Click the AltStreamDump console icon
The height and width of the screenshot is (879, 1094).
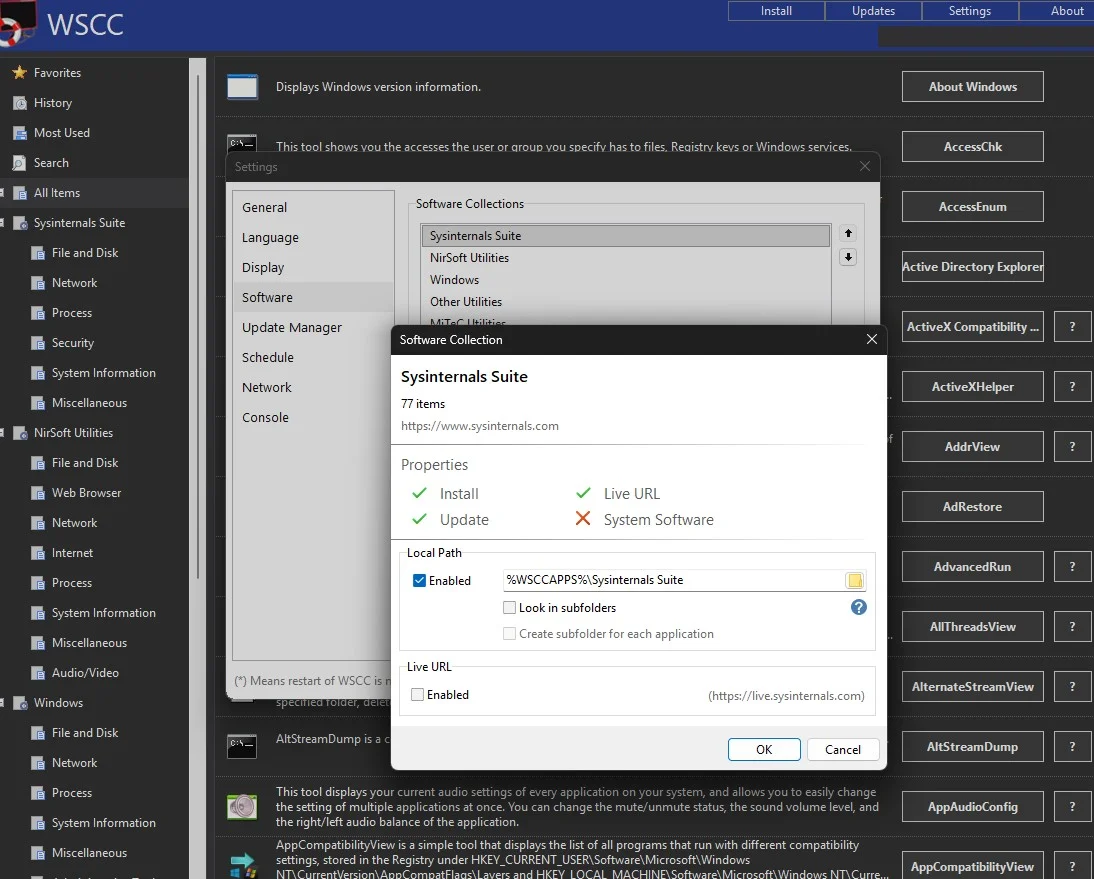click(242, 746)
